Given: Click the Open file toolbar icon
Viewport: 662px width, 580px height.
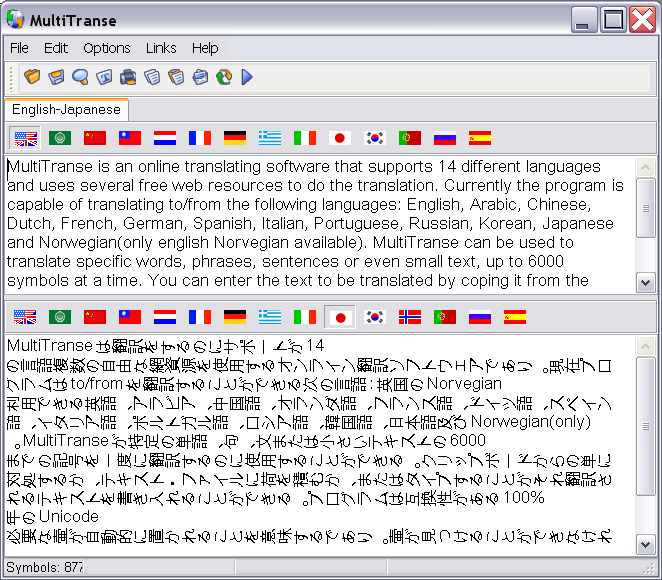Looking at the screenshot, I should click(32, 77).
